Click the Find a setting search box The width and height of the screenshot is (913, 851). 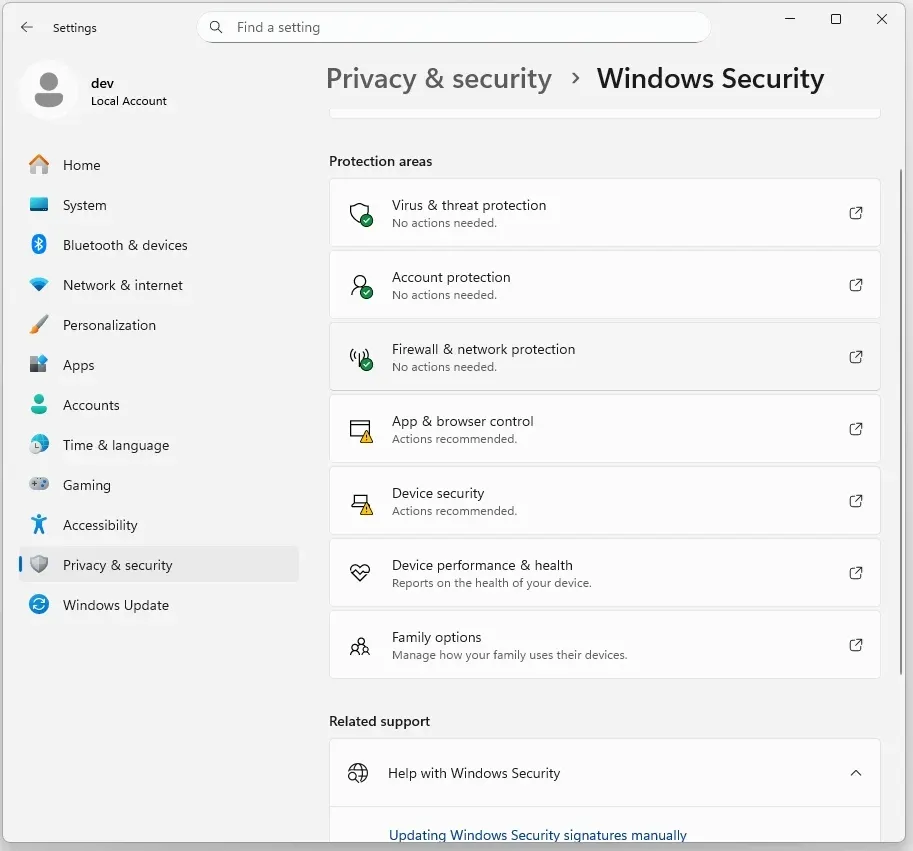tap(454, 27)
